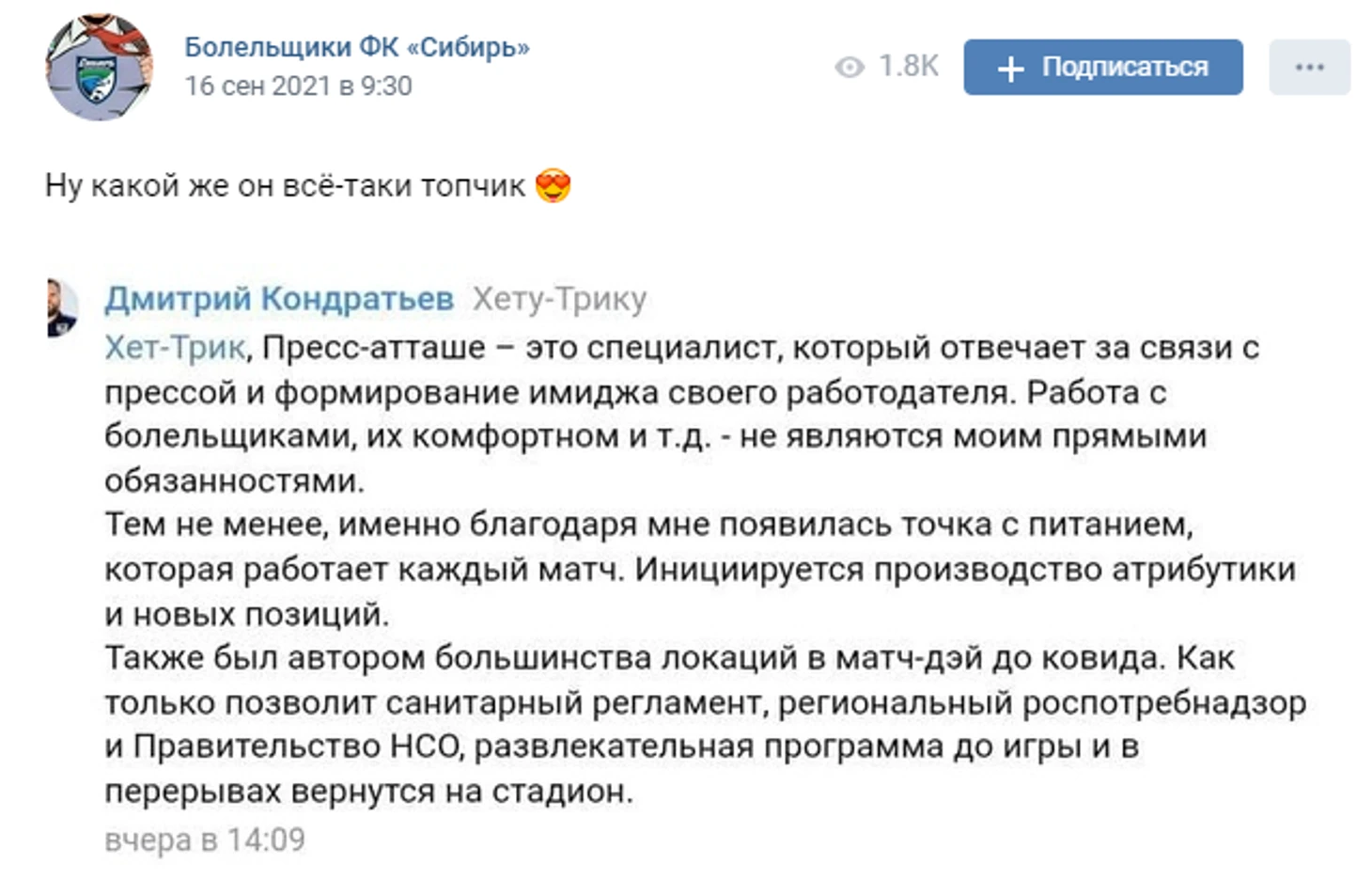1372x880 pixels.
Task: Open the three-dot more options menu
Action: pos(1309,67)
